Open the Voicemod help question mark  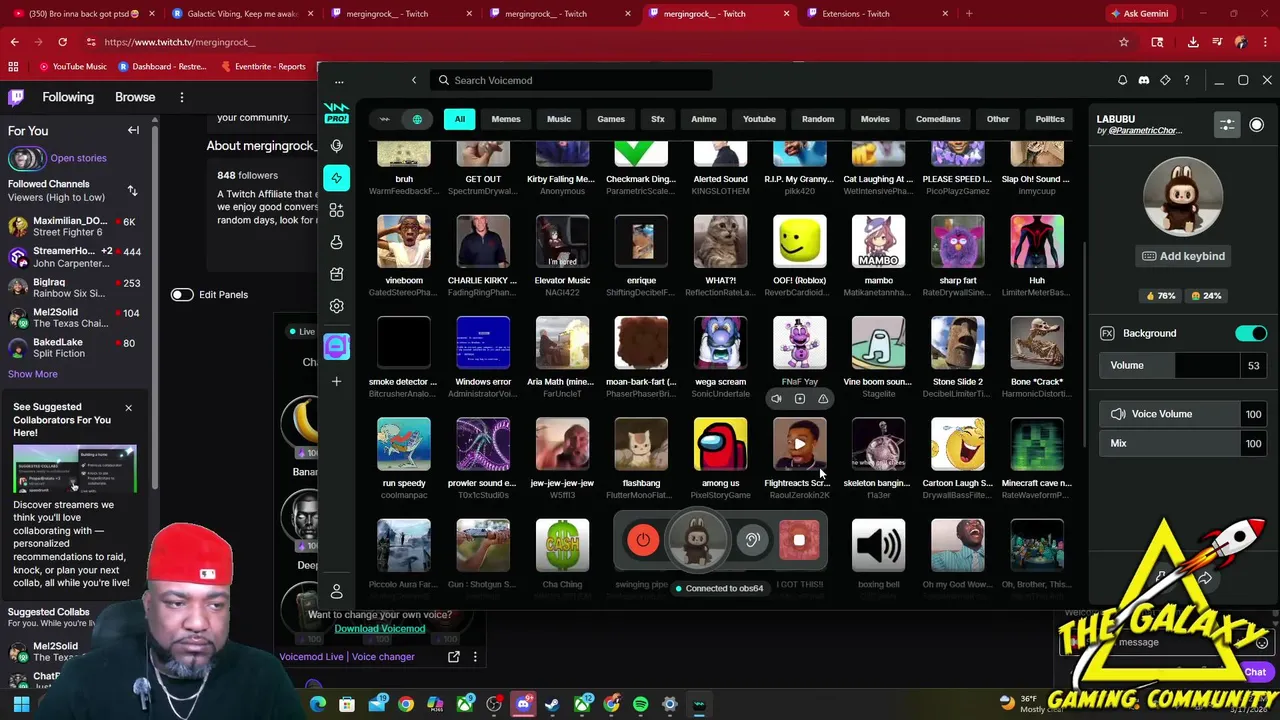point(1187,80)
